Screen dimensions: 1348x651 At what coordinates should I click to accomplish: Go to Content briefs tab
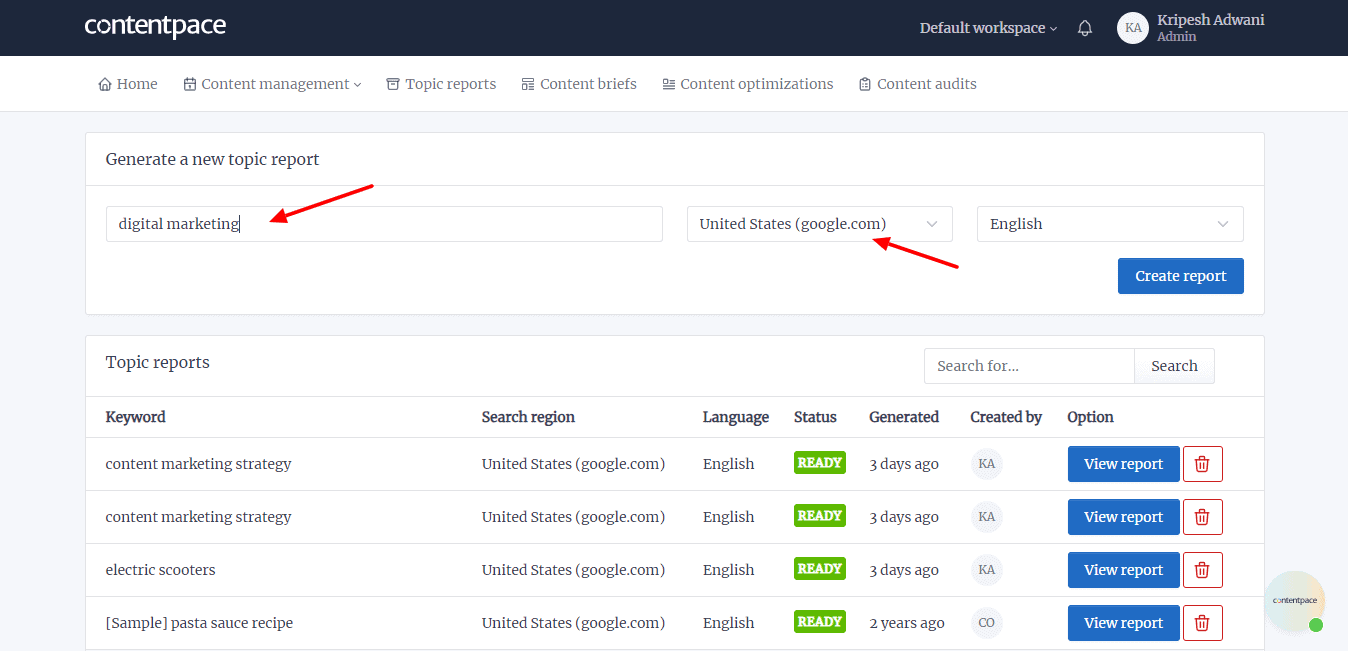coord(579,84)
